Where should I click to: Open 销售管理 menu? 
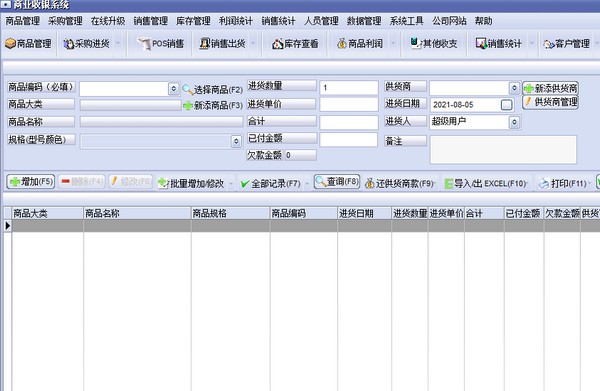151,21
